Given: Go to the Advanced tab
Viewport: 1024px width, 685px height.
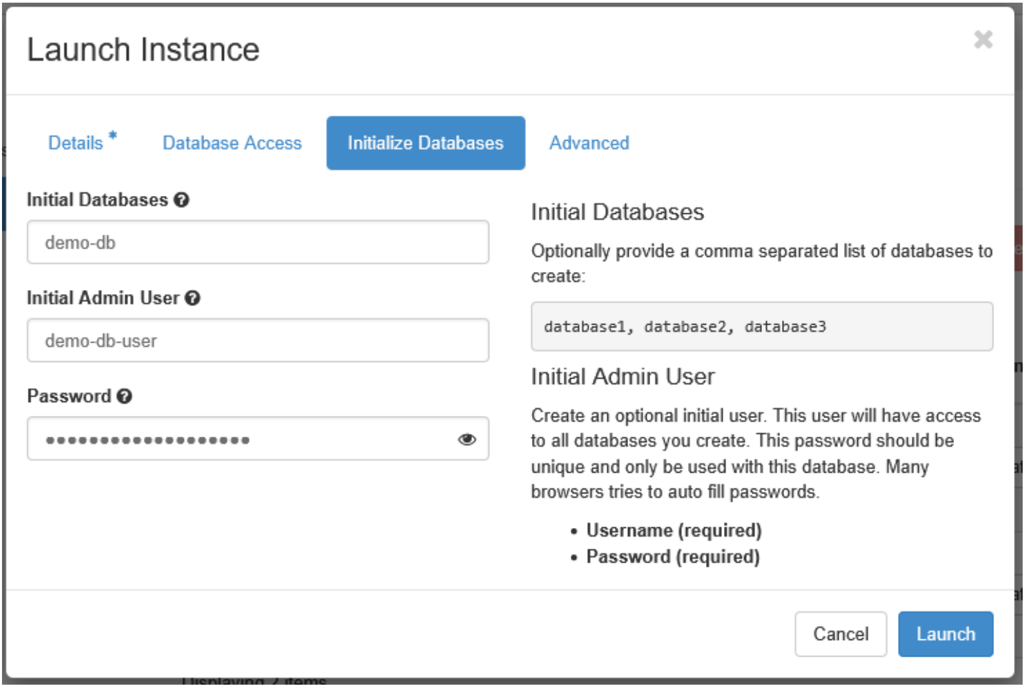Looking at the screenshot, I should tap(589, 143).
